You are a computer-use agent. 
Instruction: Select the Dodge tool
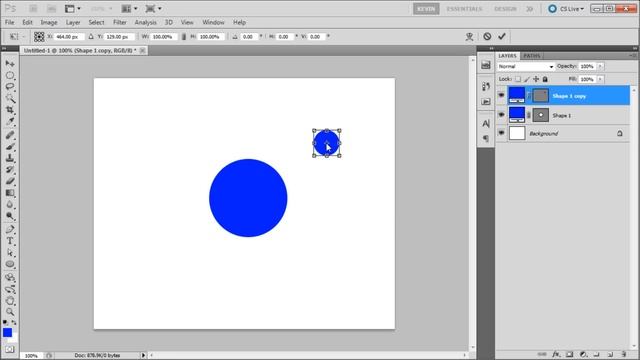(10, 216)
